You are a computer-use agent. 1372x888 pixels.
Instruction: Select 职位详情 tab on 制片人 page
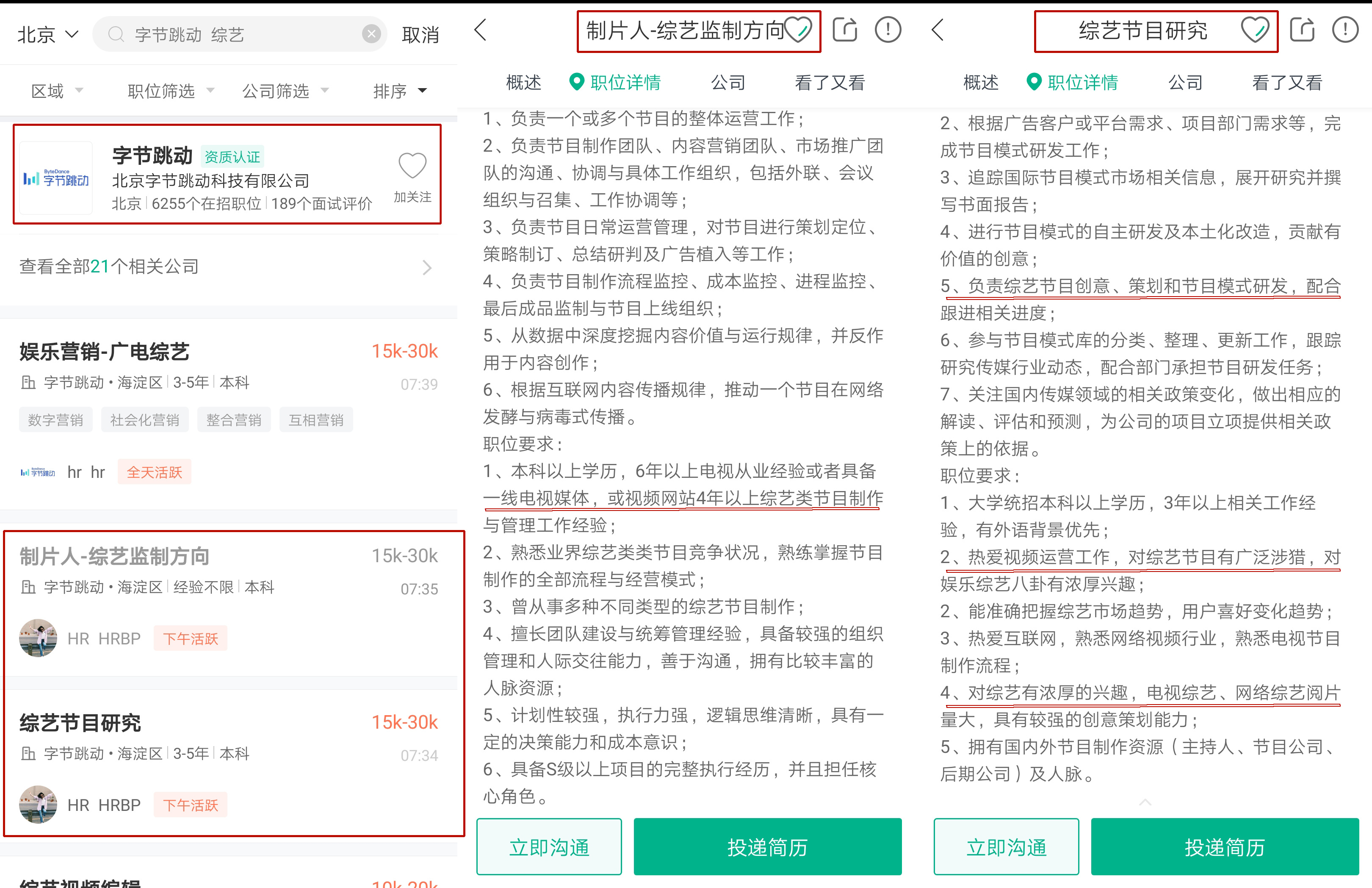pyautogui.click(x=615, y=83)
